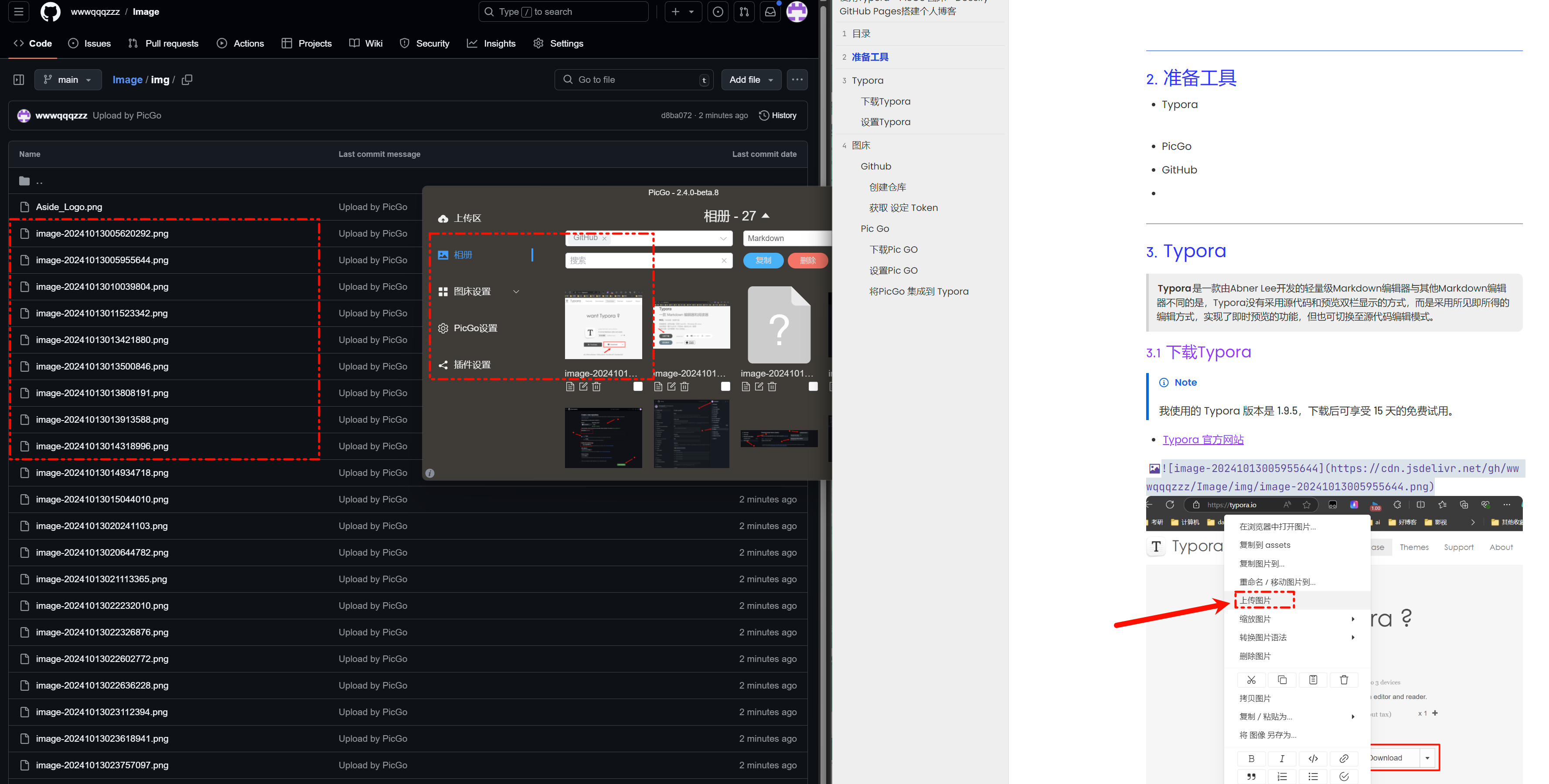Viewport: 1549px width, 784px height.
Task: Click the PicGo info icon at bottom-left
Action: pos(430,473)
